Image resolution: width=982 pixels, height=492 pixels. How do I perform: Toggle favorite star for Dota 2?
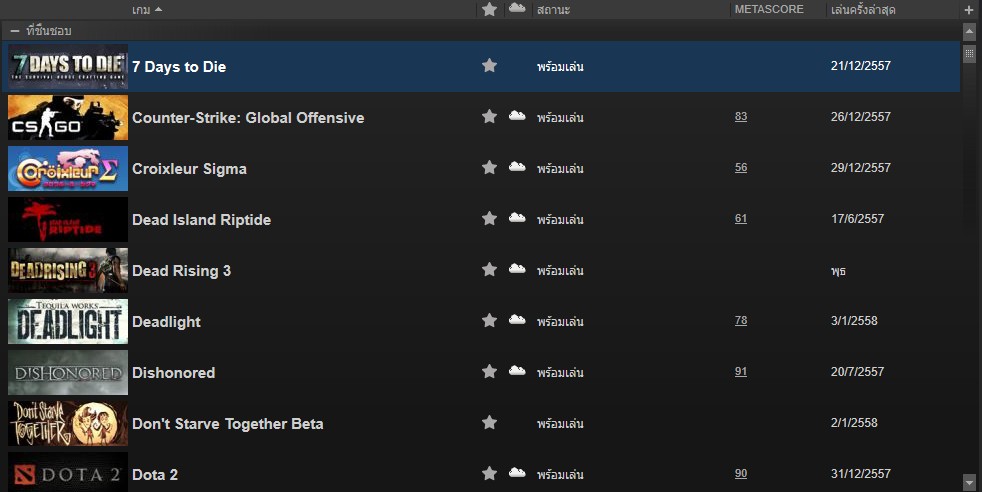489,474
